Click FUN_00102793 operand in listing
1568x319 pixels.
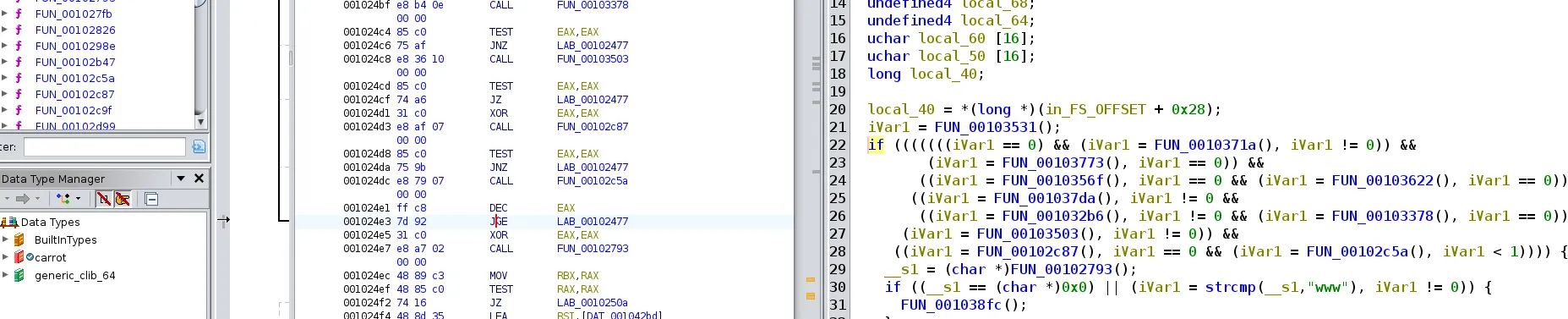coord(593,249)
